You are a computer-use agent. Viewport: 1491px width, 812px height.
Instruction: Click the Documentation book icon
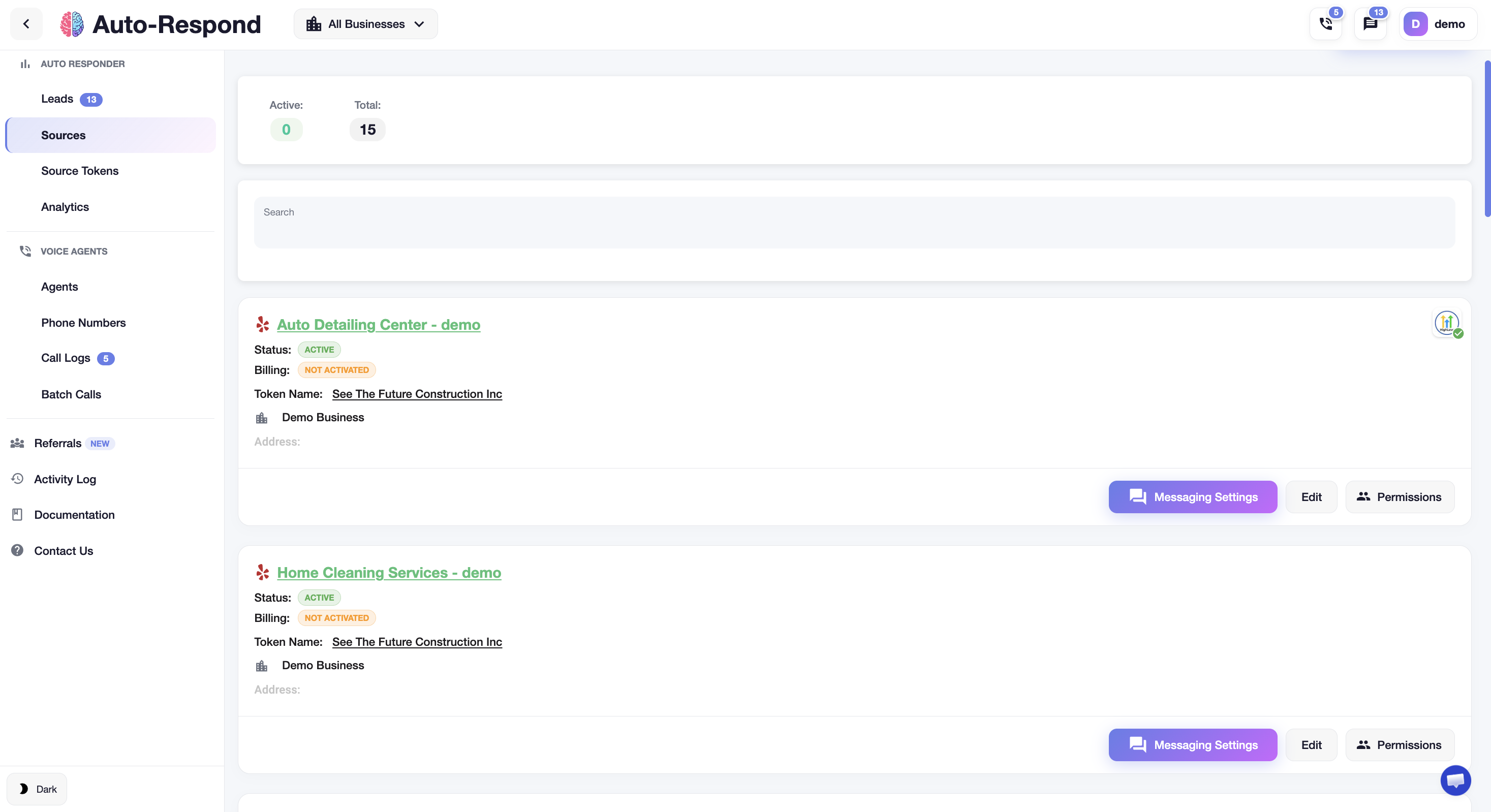click(17, 514)
